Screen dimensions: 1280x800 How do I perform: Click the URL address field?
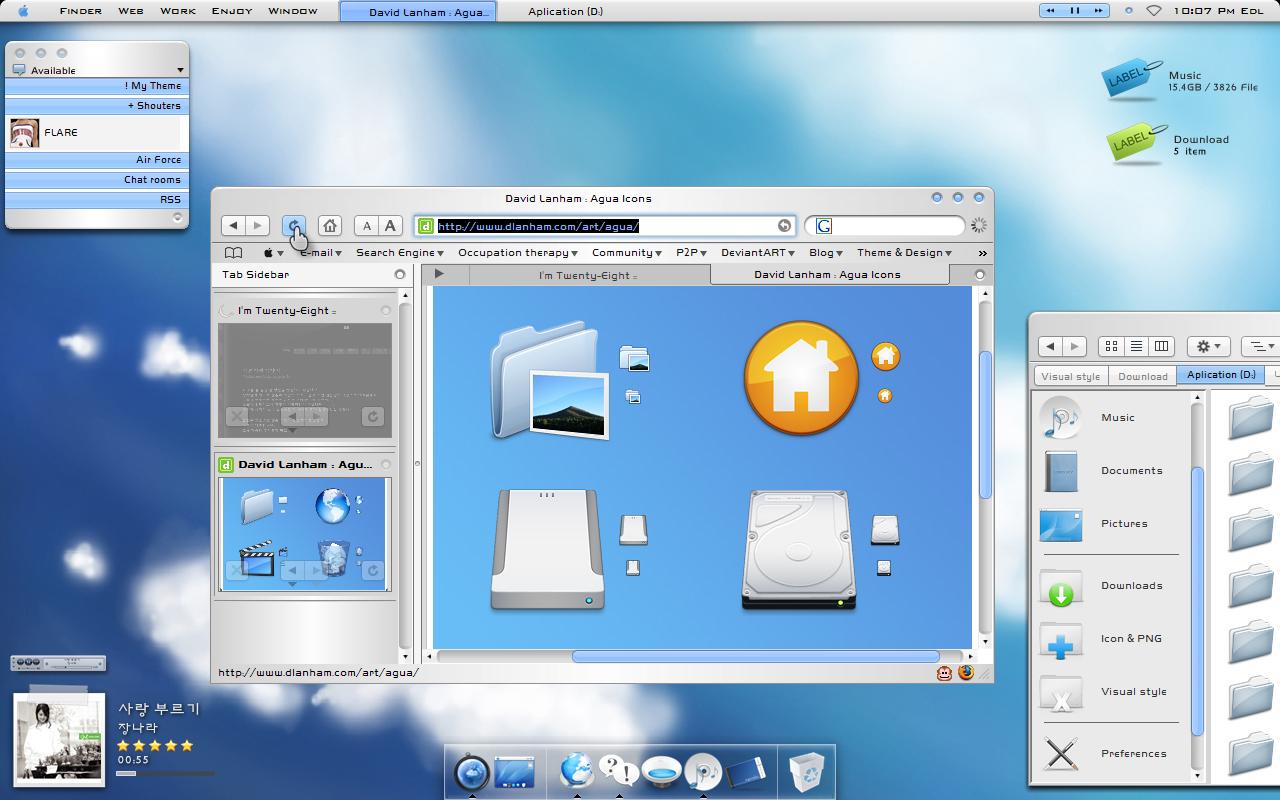pos(605,226)
